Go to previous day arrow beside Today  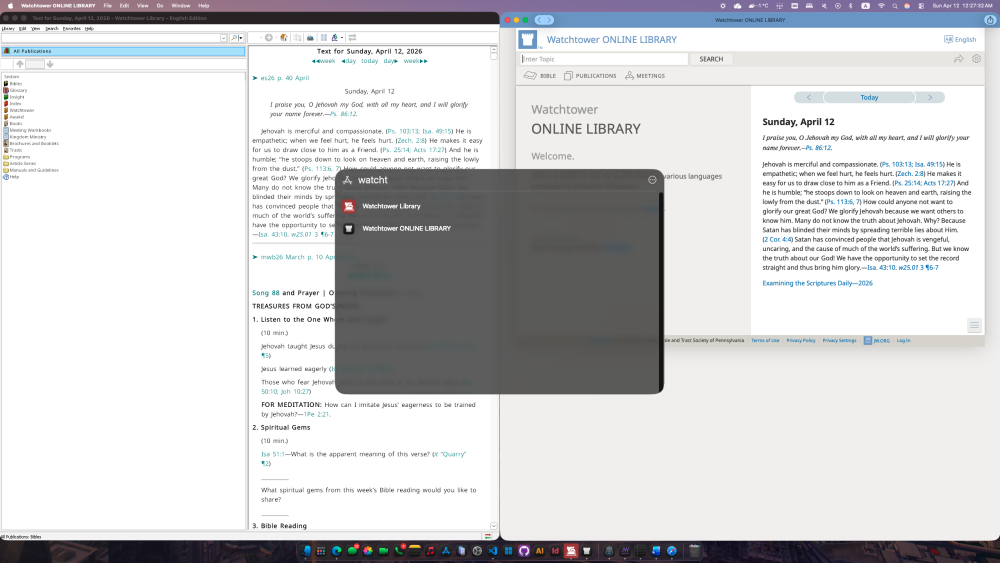pos(808,97)
